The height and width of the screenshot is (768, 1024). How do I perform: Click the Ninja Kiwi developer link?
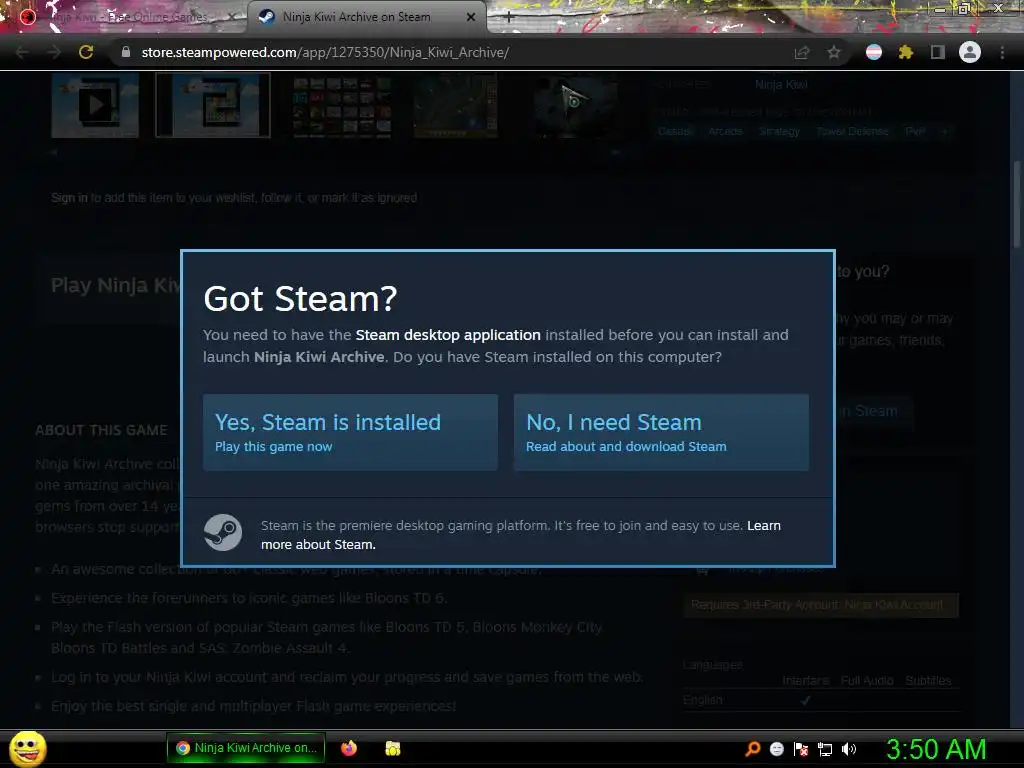point(781,84)
